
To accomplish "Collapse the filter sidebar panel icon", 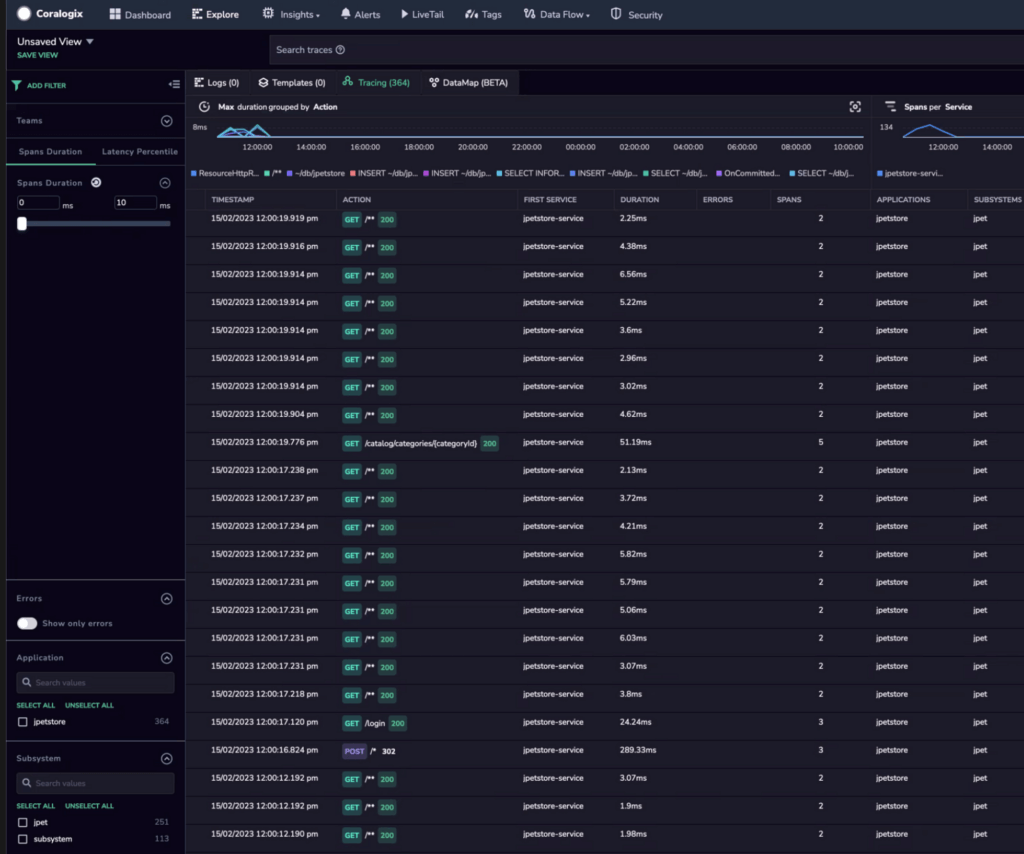I will tap(174, 84).
